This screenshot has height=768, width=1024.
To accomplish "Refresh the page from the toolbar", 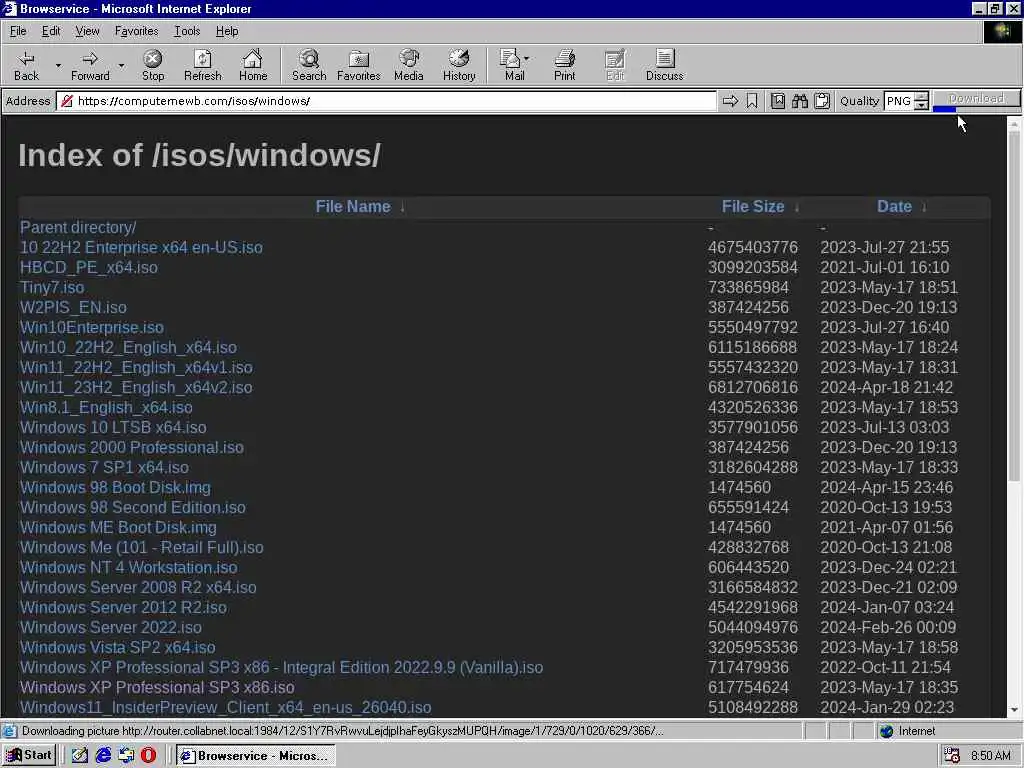I will pyautogui.click(x=202, y=65).
